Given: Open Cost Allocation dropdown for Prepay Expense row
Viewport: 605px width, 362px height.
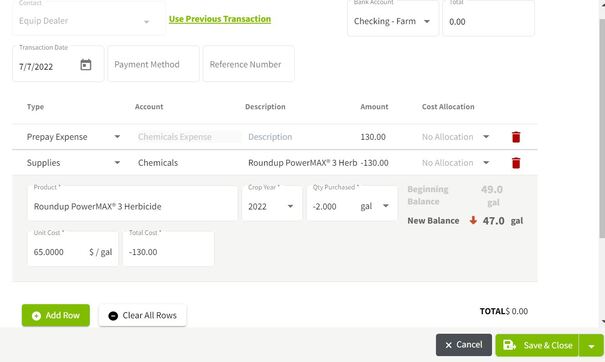Looking at the screenshot, I should 486,137.
